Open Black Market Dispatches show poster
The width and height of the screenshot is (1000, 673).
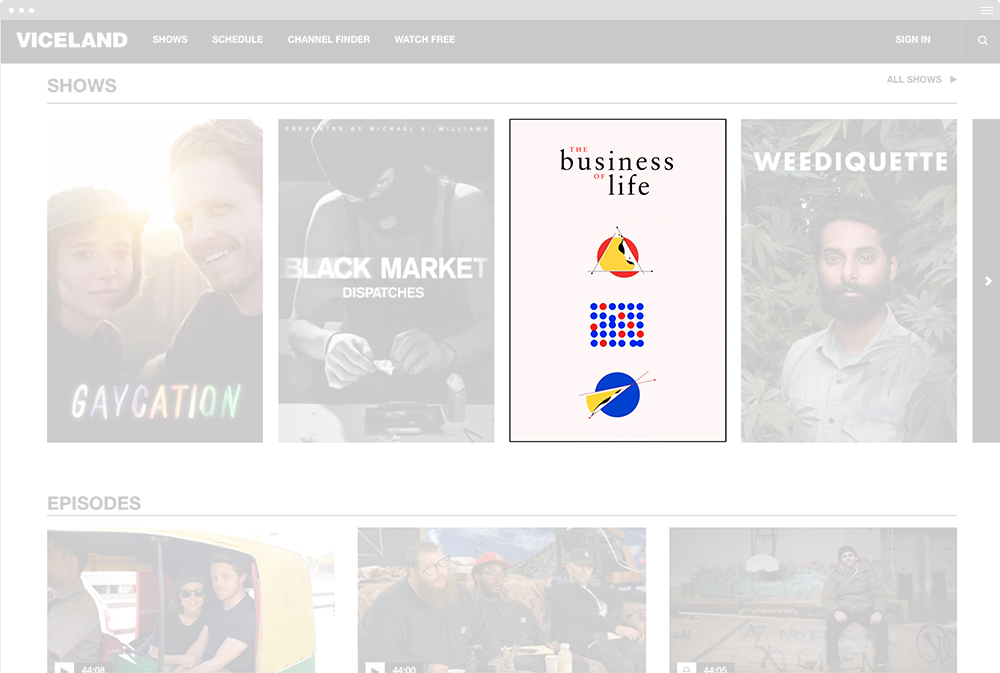386,281
